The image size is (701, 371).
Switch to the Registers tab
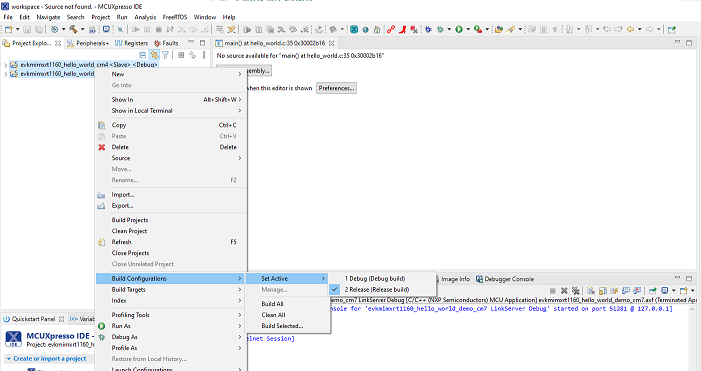coord(132,43)
